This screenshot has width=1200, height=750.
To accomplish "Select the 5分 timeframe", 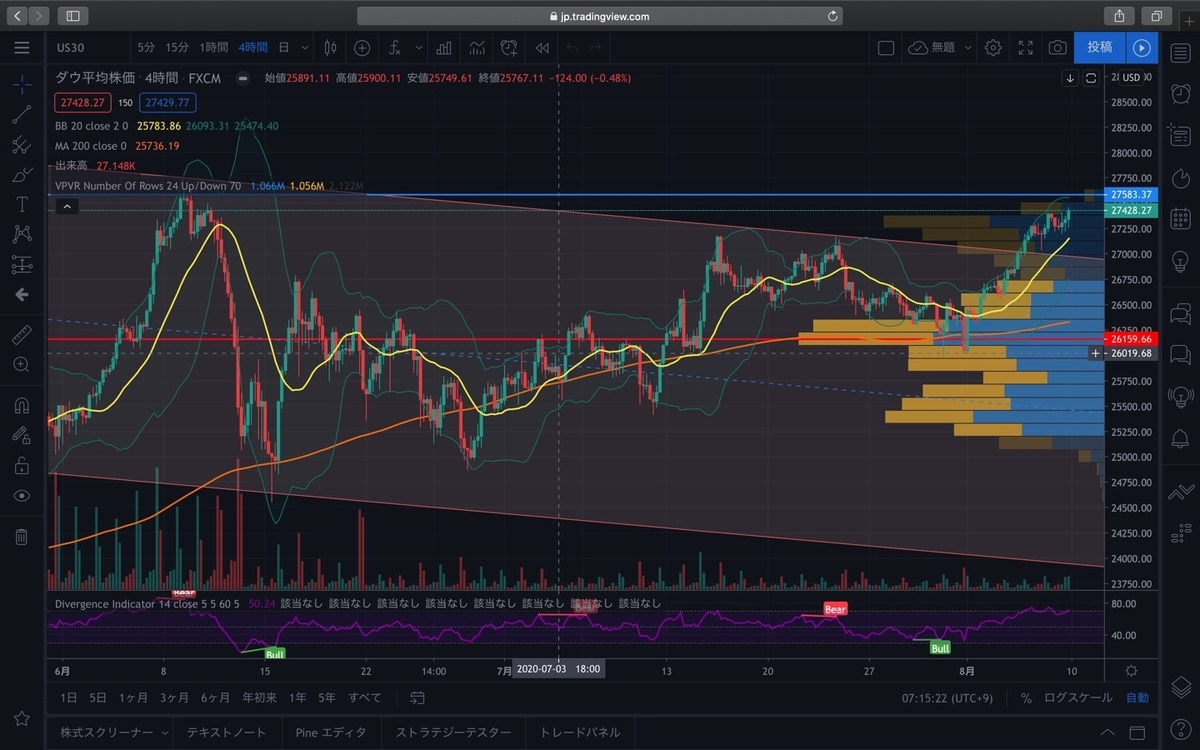I will (147, 47).
